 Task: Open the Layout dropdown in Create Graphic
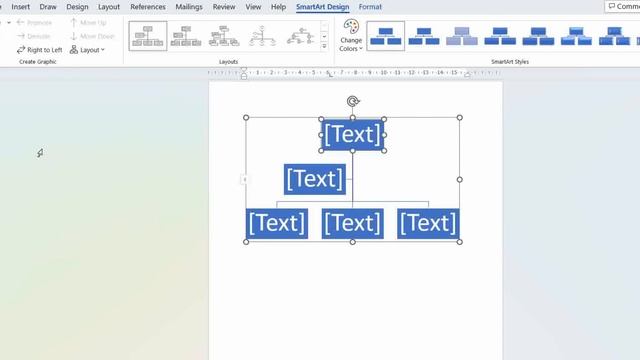87,50
